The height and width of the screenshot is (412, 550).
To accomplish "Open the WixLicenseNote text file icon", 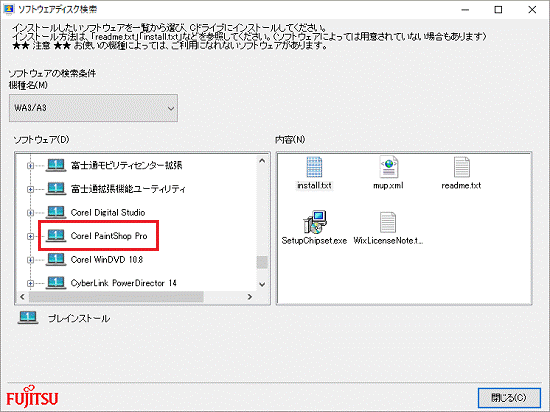I will click(x=388, y=222).
